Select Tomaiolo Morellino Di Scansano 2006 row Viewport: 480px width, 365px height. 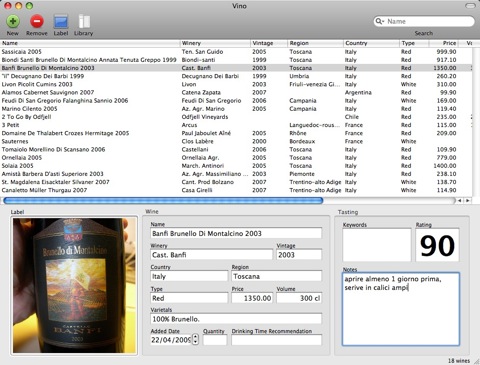(236, 149)
